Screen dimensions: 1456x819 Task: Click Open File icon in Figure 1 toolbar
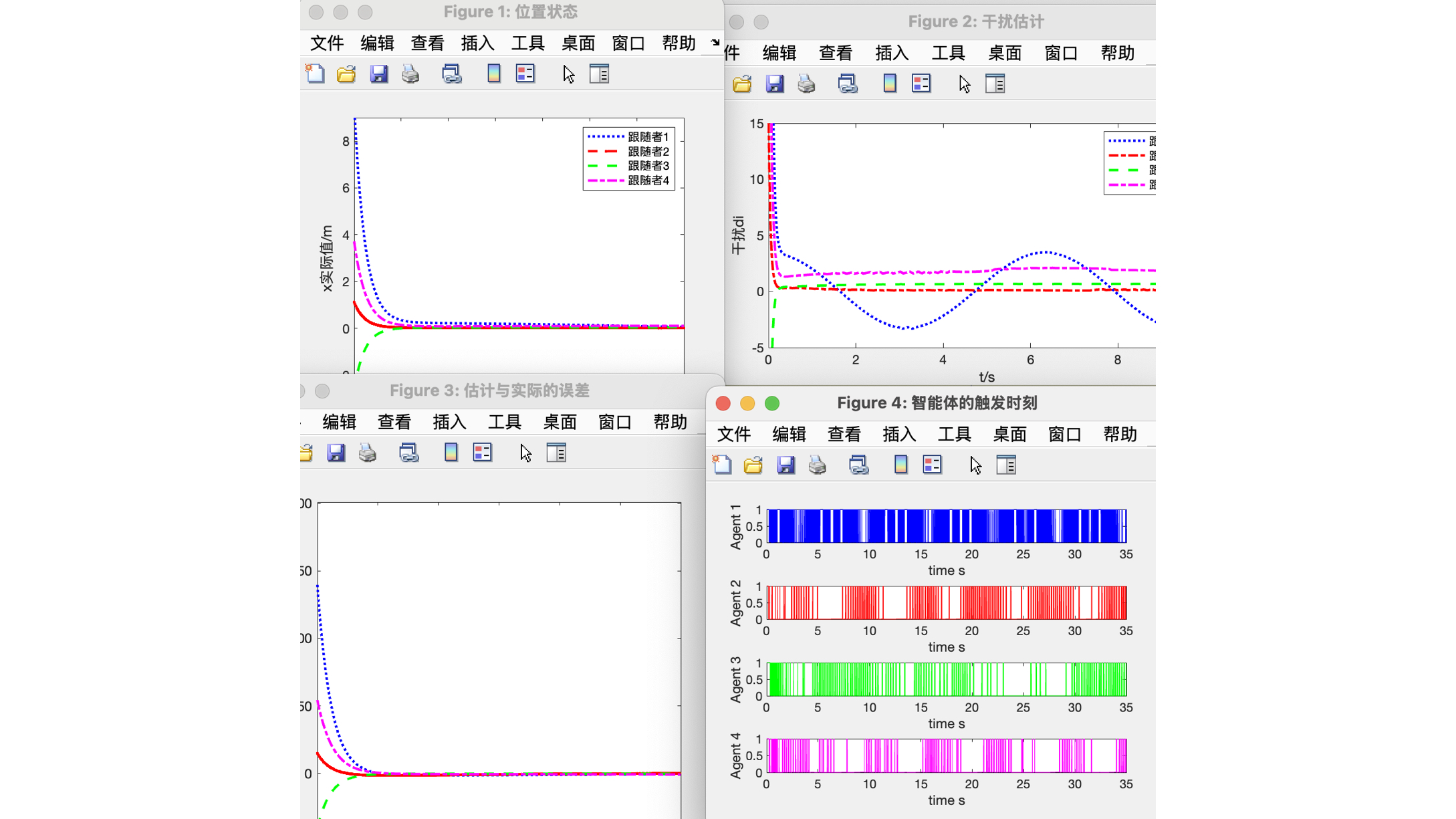(x=346, y=74)
